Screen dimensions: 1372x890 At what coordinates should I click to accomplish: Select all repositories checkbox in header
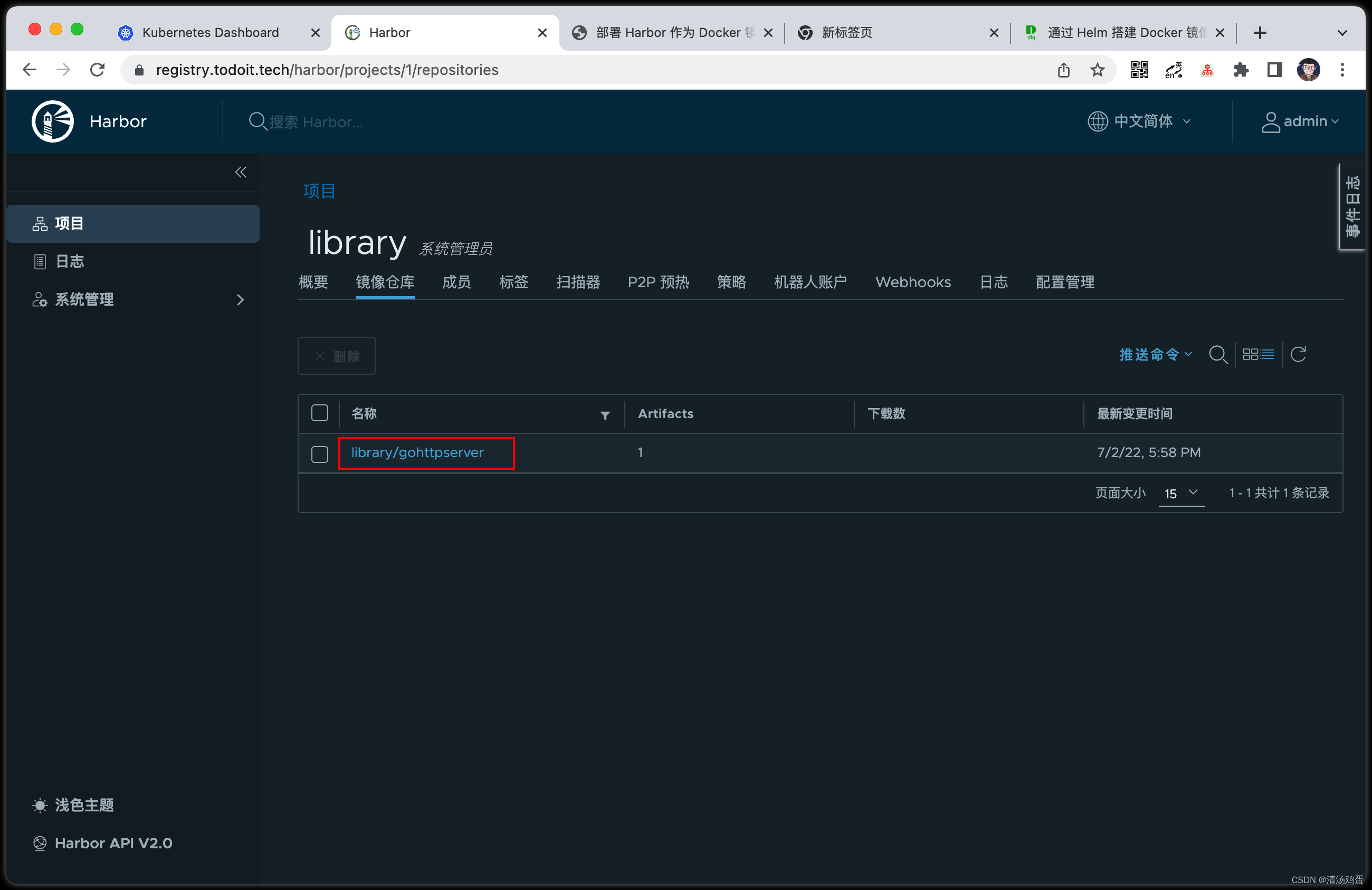pyautogui.click(x=319, y=413)
